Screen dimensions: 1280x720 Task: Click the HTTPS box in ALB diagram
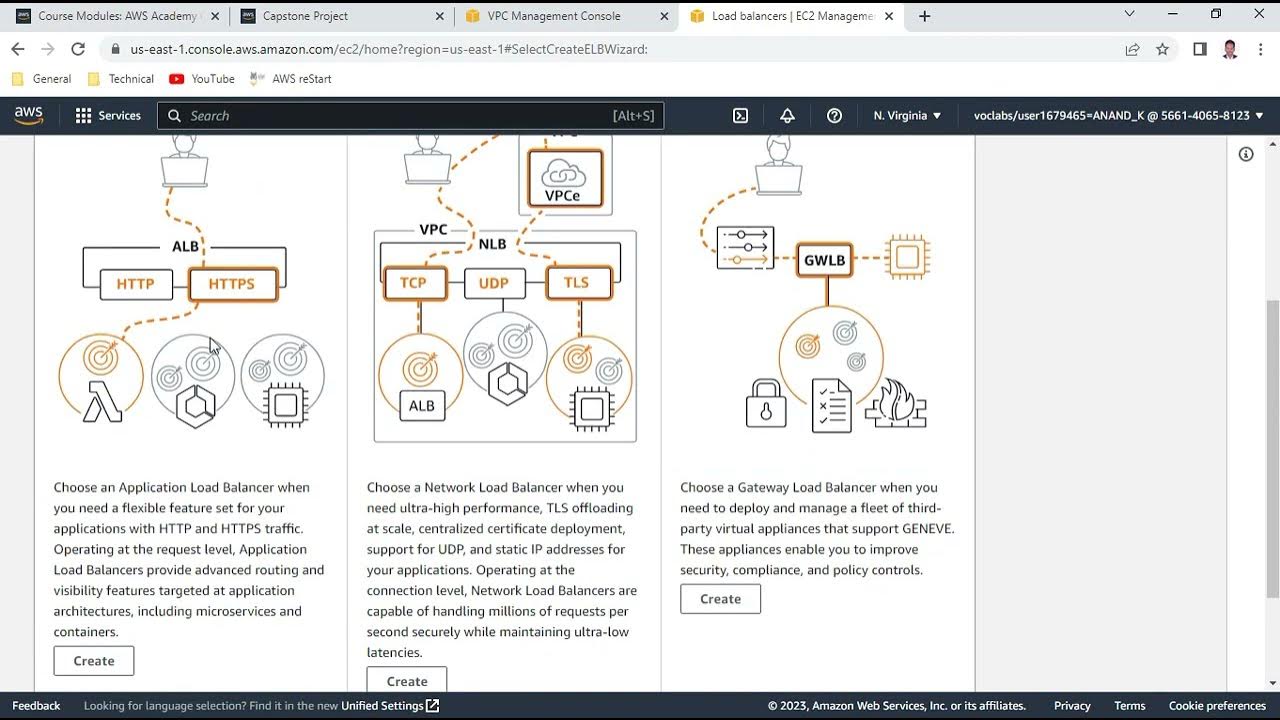[232, 284]
